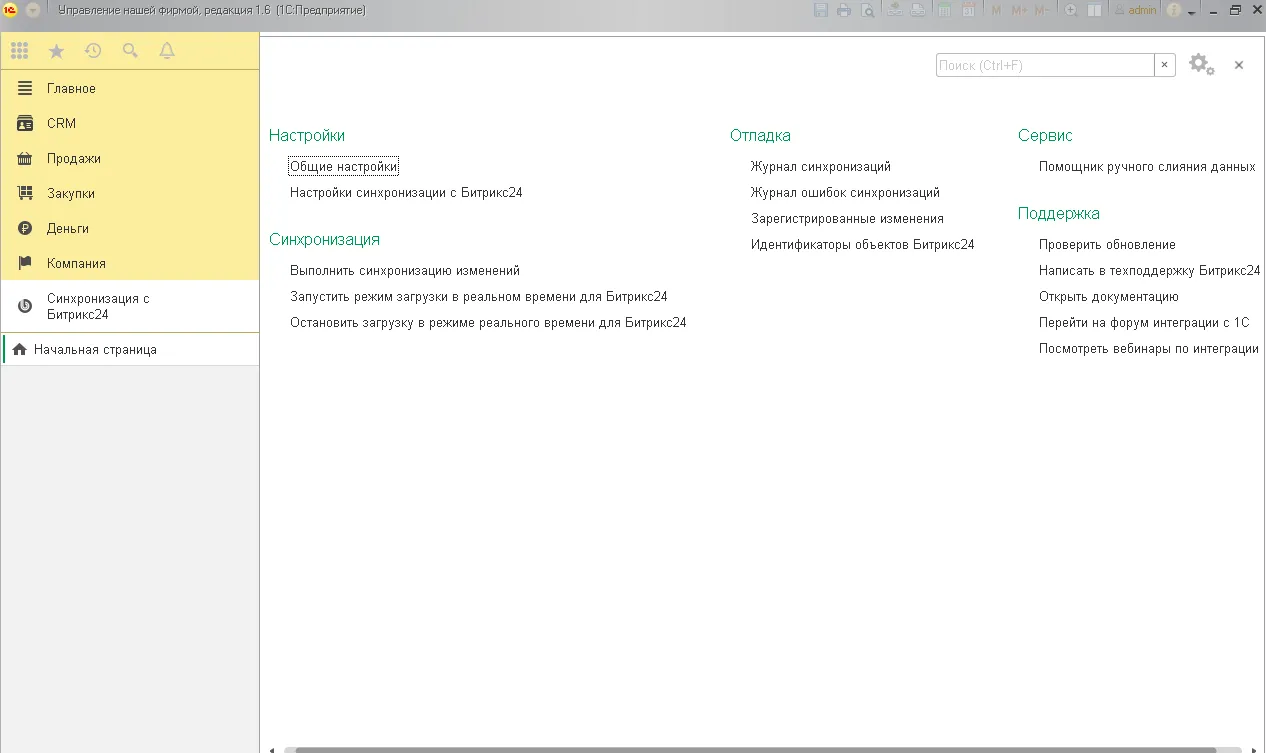Open the gear settings icon near search
1266x753 pixels.
(1200, 65)
